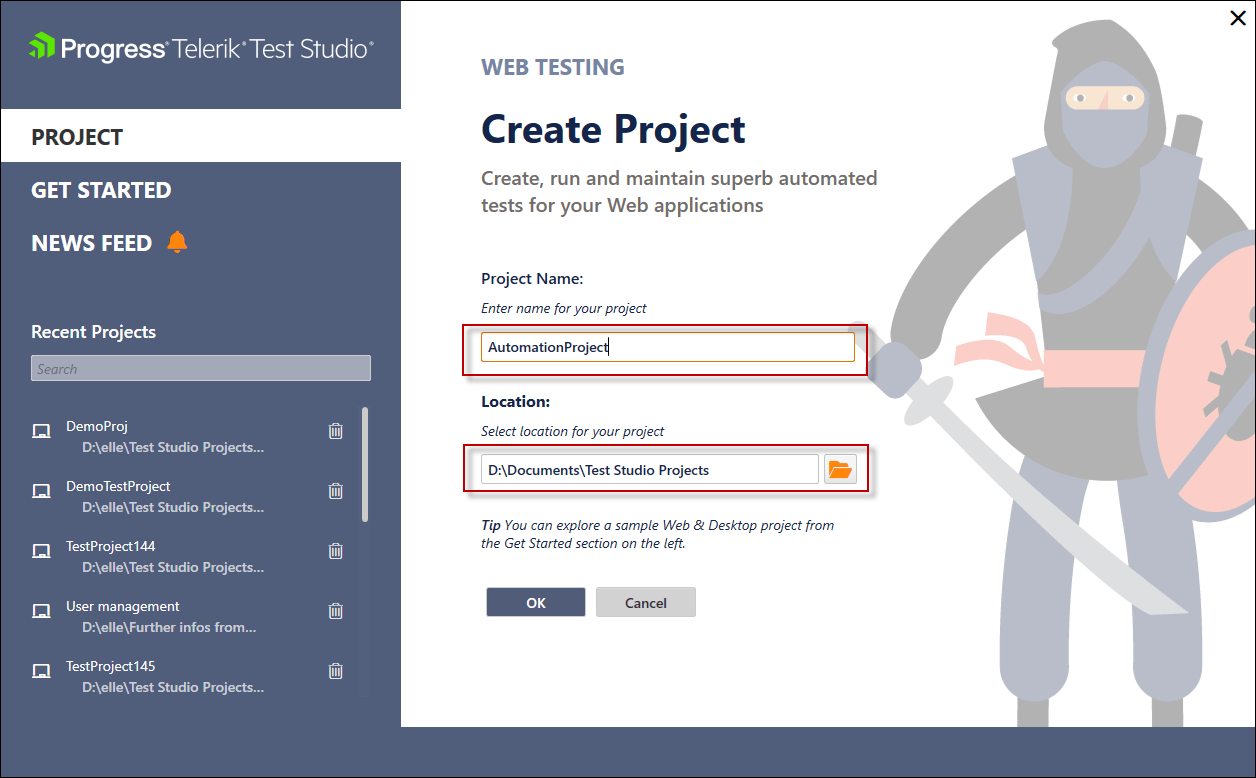Click the TestProject144 computer icon
Image resolution: width=1256 pixels, height=778 pixels.
[x=41, y=551]
